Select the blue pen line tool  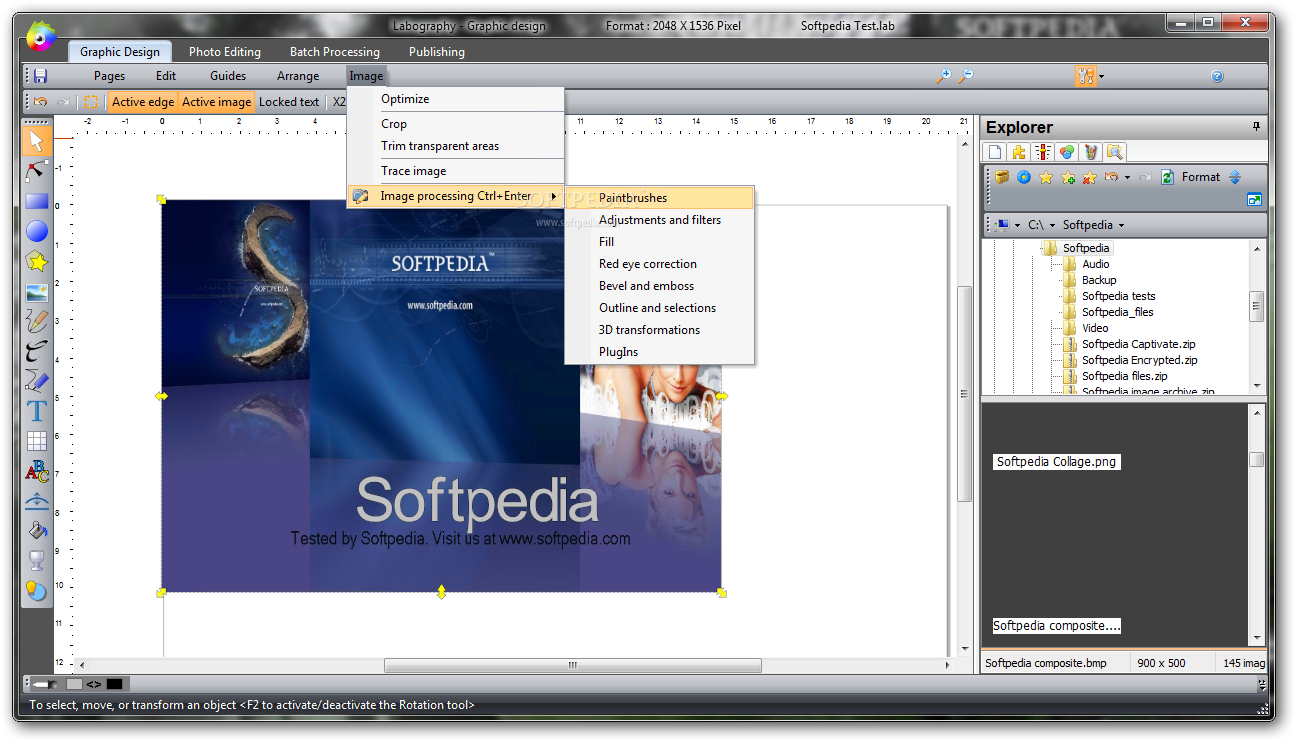(37, 380)
